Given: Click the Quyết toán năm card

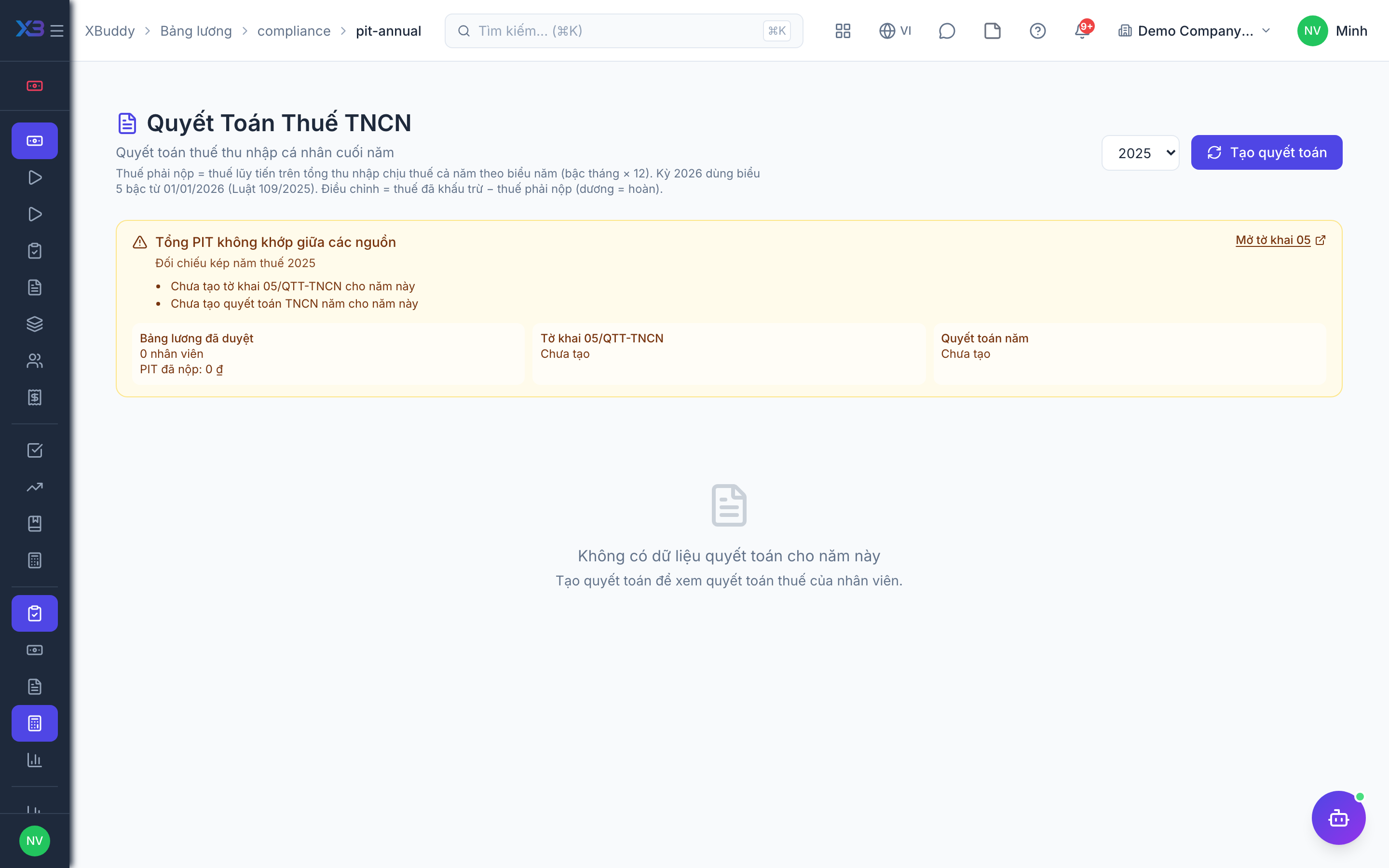Looking at the screenshot, I should point(1129,353).
